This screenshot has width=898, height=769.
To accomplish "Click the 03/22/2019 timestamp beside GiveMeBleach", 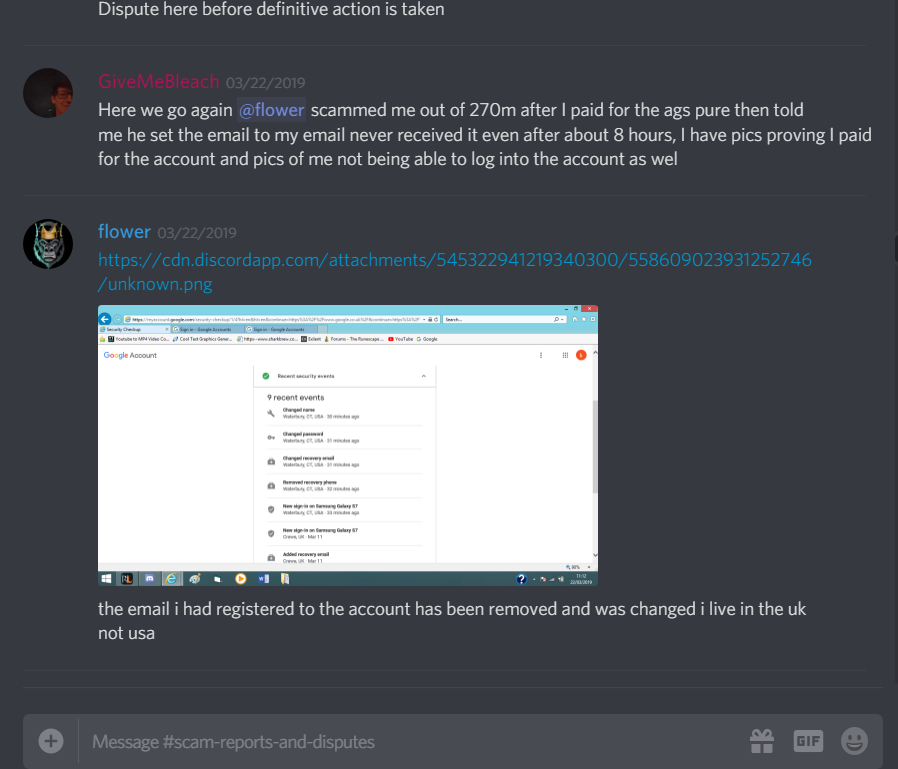I will point(265,83).
